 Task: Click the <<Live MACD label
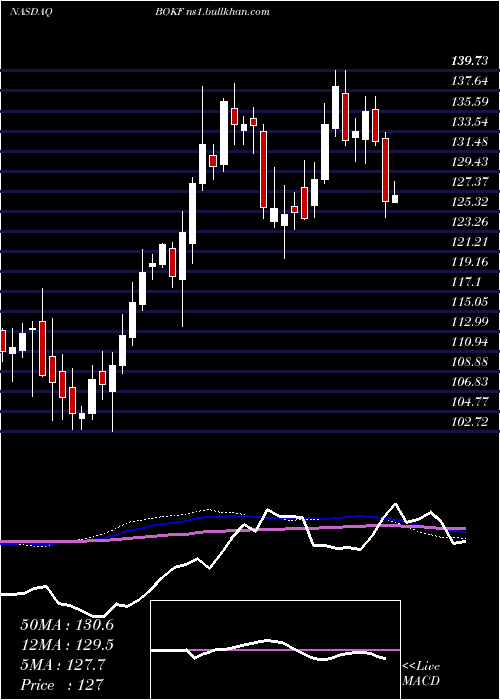point(421,674)
